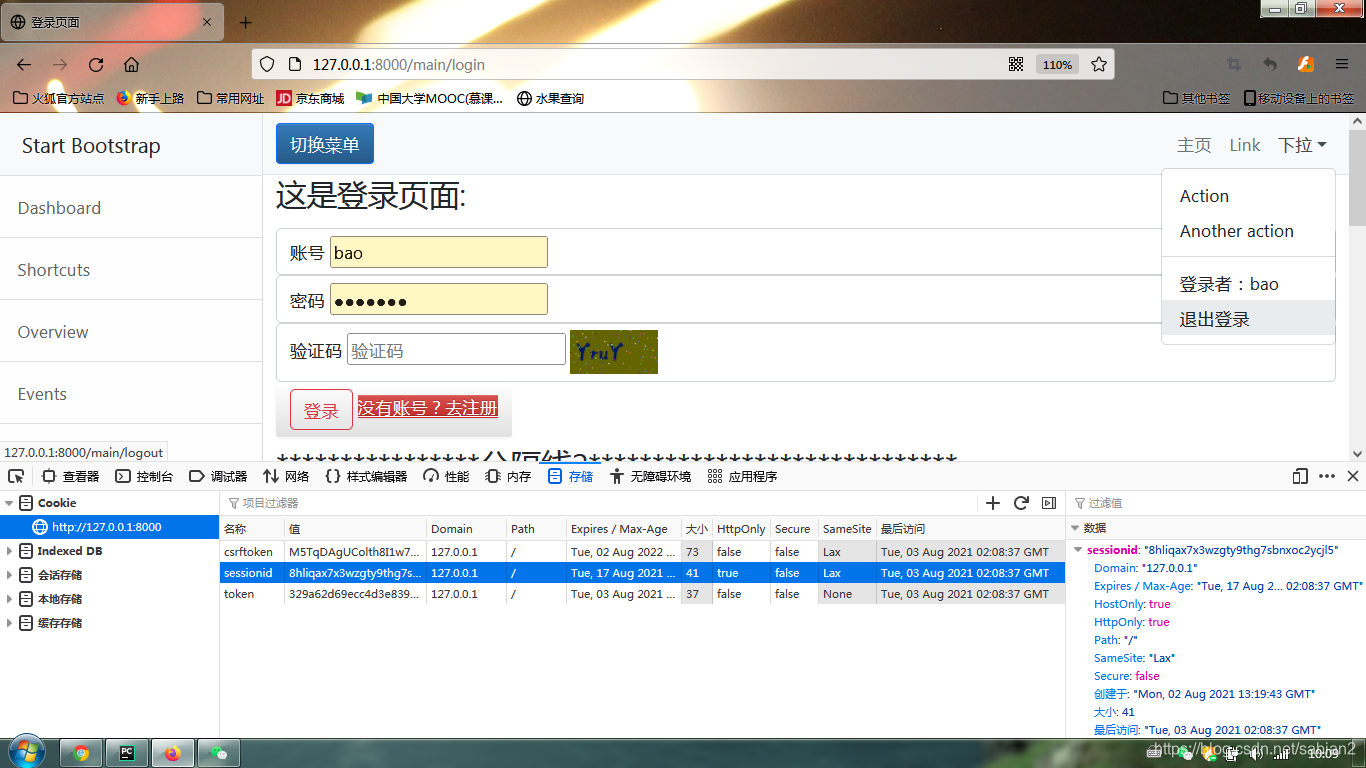Click the 登录 submit button
This screenshot has height=768, width=1366.
[321, 410]
